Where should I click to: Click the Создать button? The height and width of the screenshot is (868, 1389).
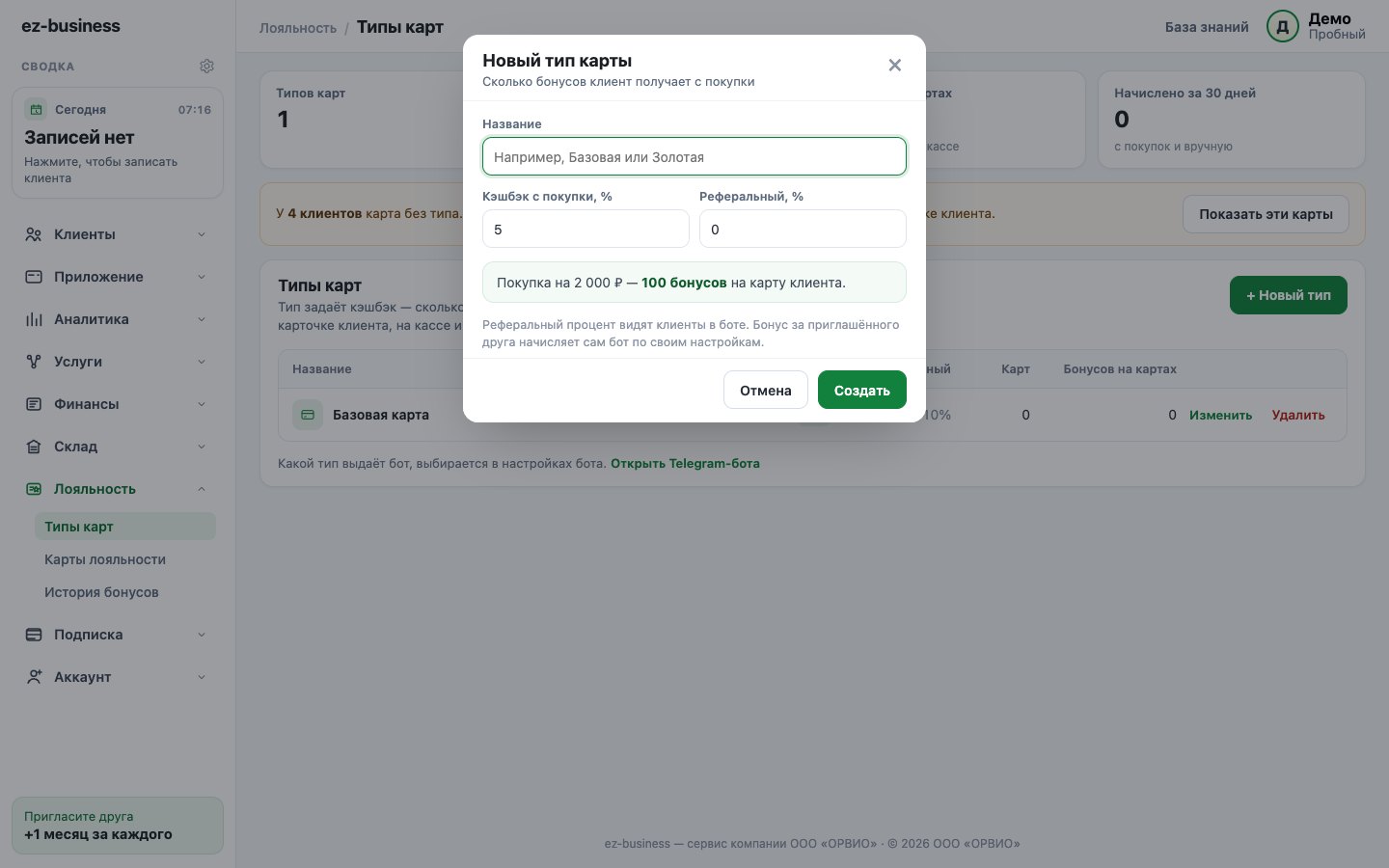(x=862, y=390)
